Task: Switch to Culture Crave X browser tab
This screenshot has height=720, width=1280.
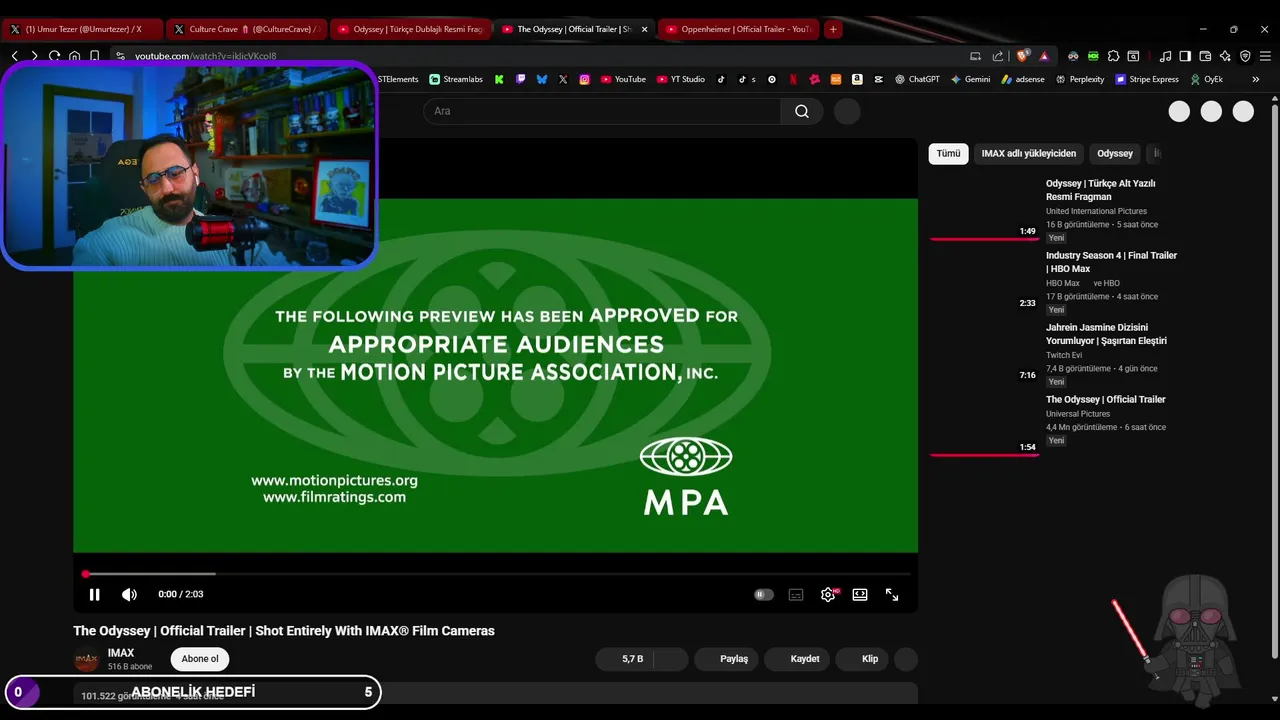Action: coord(245,29)
